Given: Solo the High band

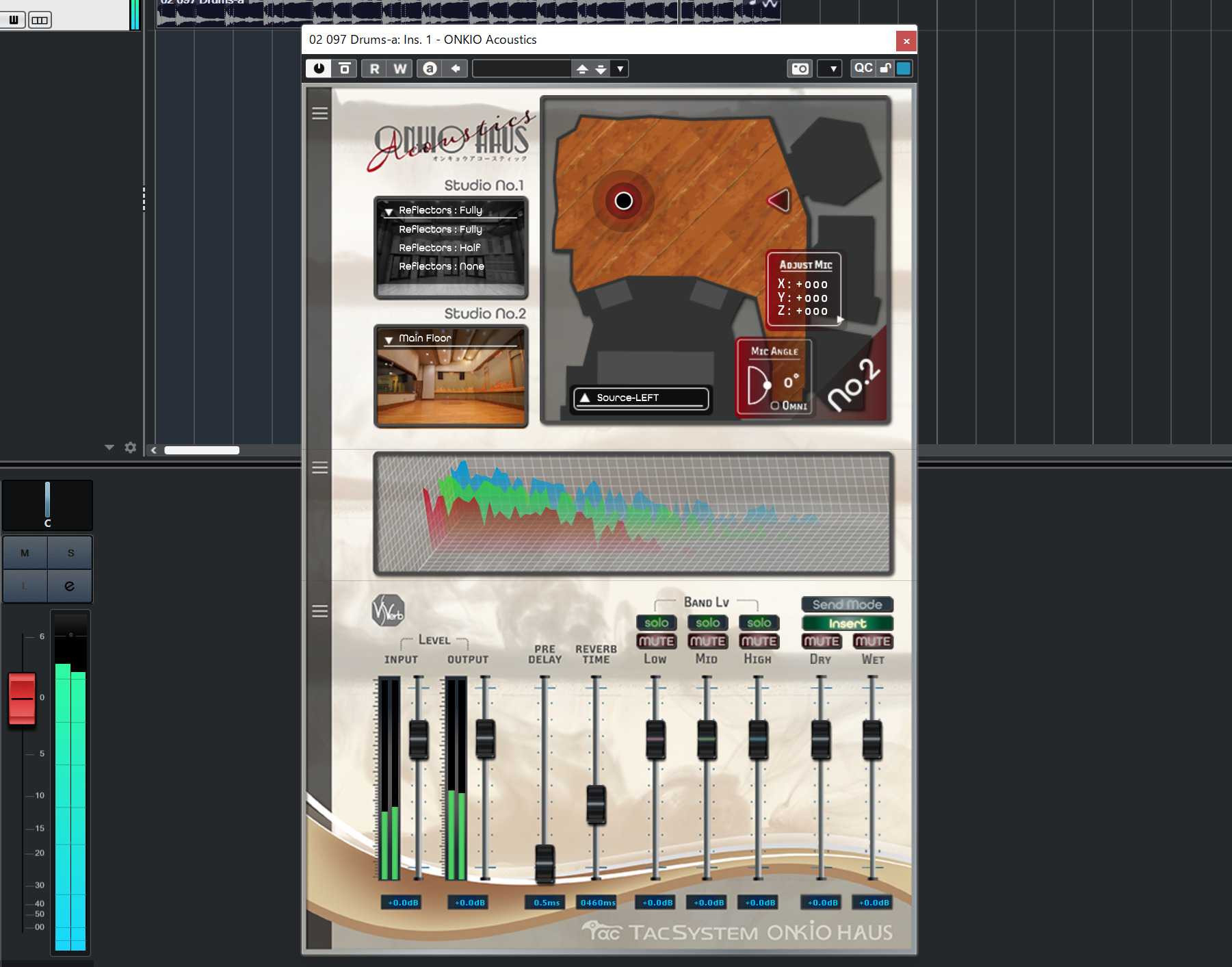Looking at the screenshot, I should [759, 623].
